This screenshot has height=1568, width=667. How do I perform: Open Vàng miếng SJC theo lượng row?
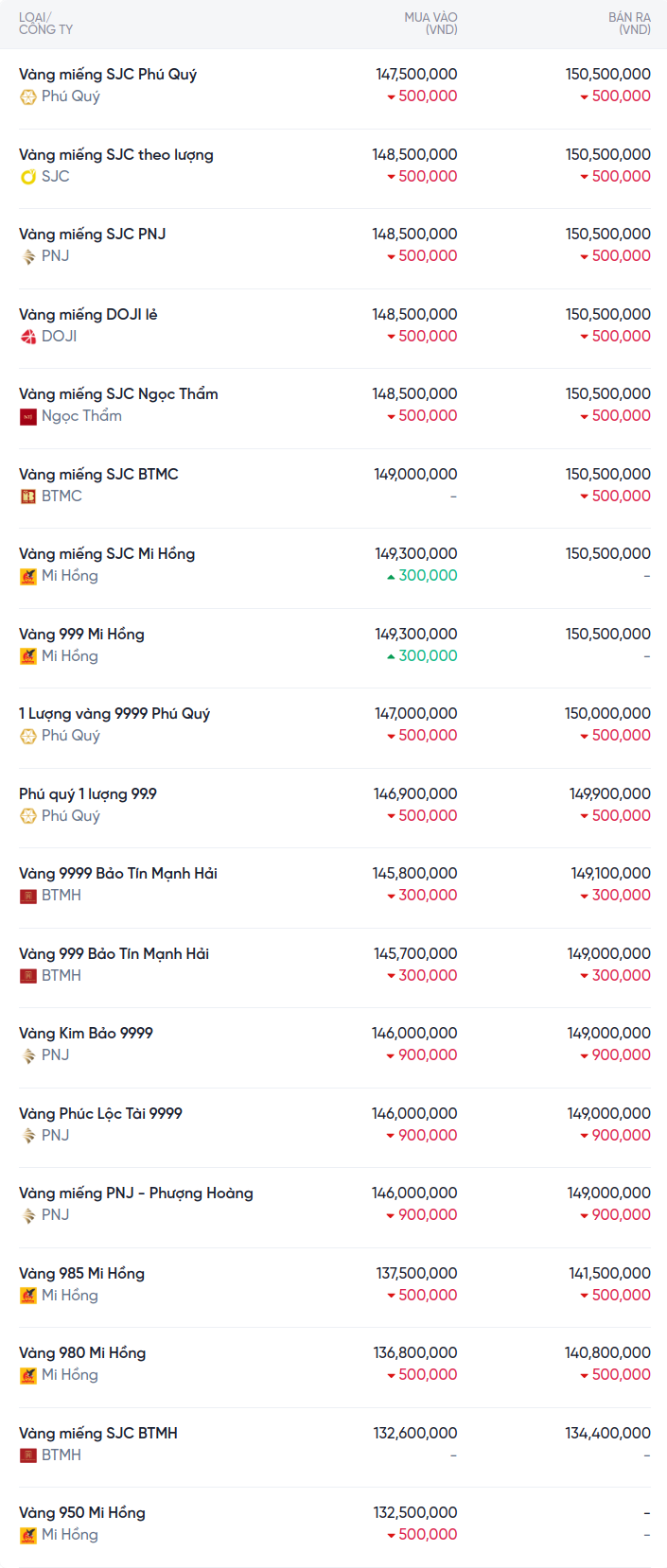116,155
